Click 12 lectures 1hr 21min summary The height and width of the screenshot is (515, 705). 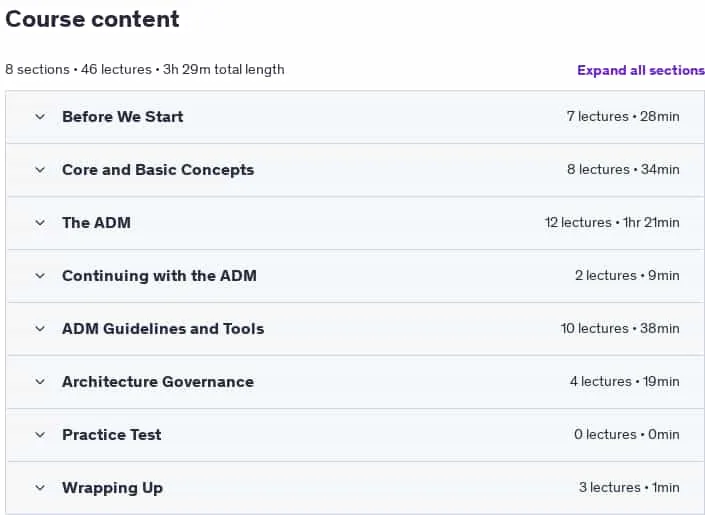[612, 223]
